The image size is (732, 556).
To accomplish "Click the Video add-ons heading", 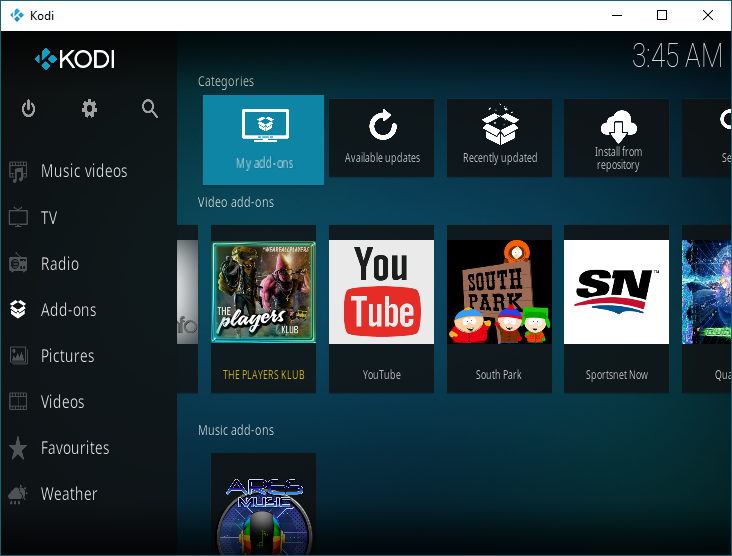I will click(x=236, y=202).
